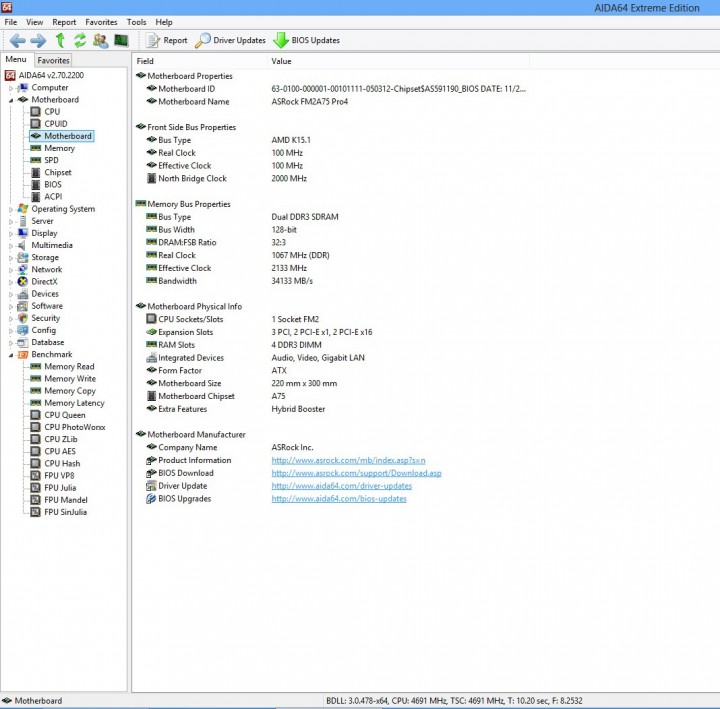Open the Help menu
Image resolution: width=720 pixels, height=709 pixels.
point(163,22)
